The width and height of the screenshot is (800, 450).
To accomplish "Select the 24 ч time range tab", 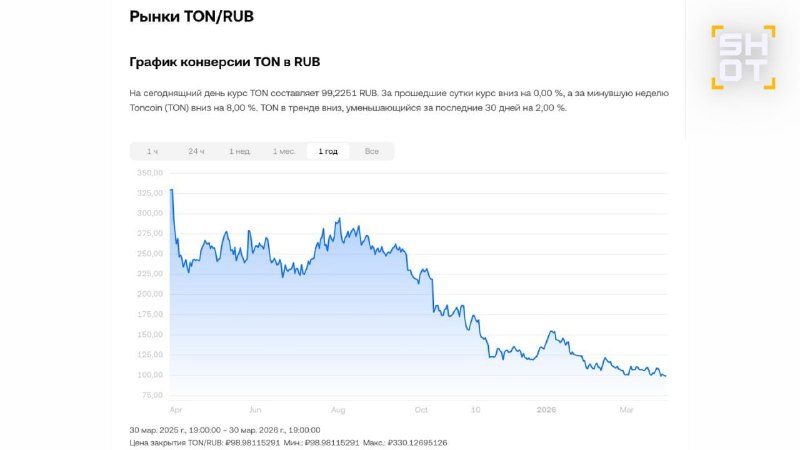I will pyautogui.click(x=196, y=151).
